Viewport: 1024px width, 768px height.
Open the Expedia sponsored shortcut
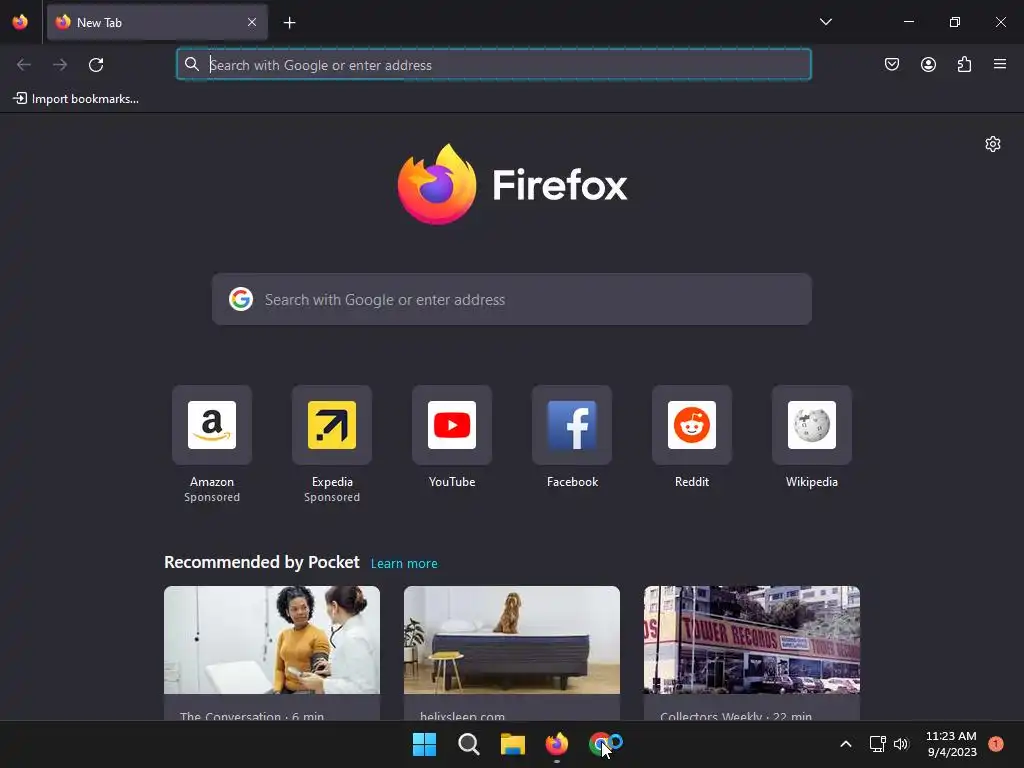coord(332,425)
